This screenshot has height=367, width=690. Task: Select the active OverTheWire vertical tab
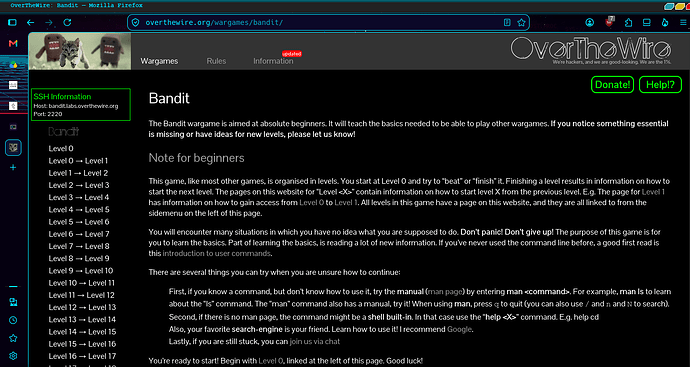pyautogui.click(x=13, y=148)
